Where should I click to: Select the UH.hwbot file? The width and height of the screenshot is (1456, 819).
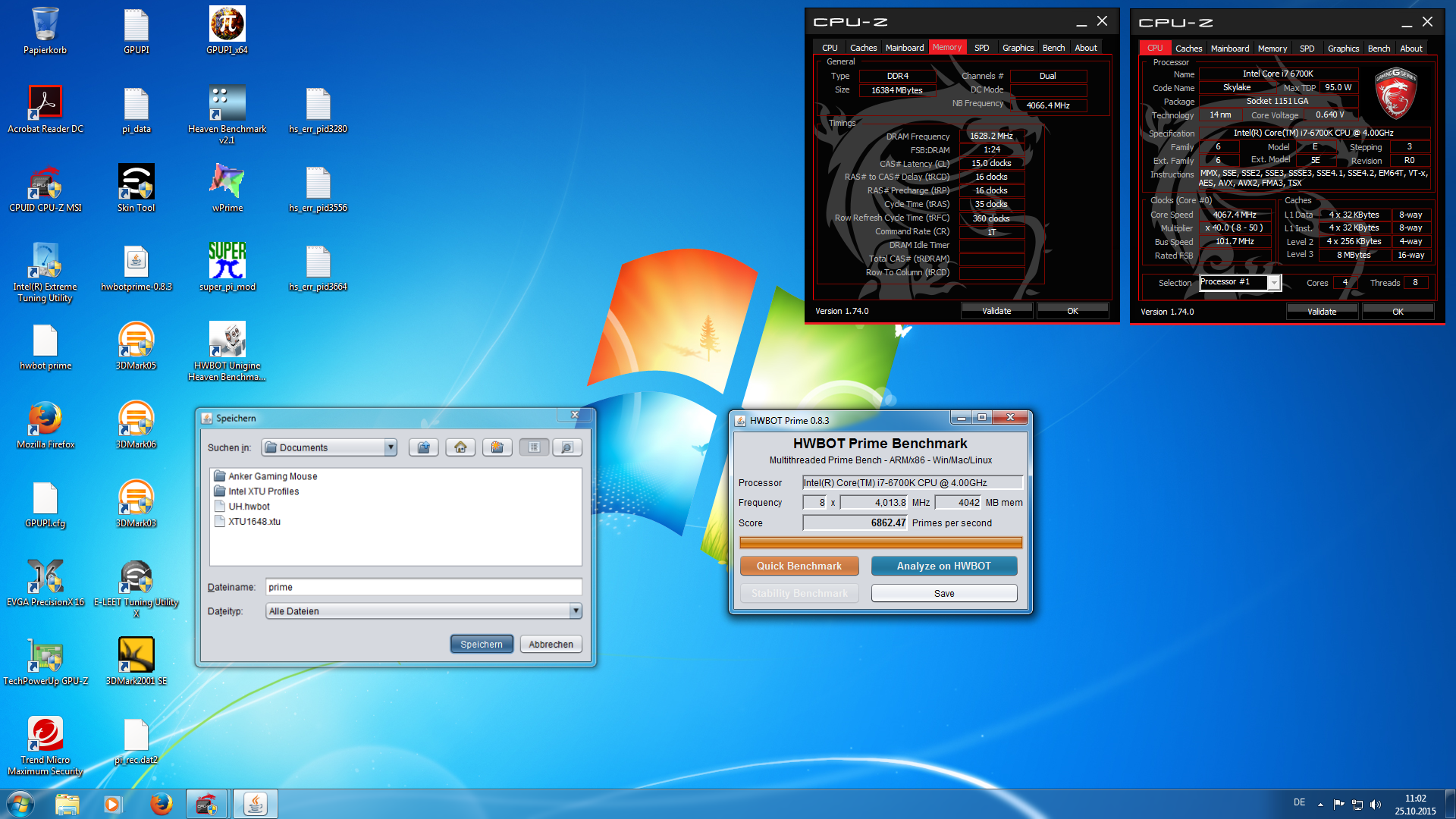pyautogui.click(x=242, y=507)
